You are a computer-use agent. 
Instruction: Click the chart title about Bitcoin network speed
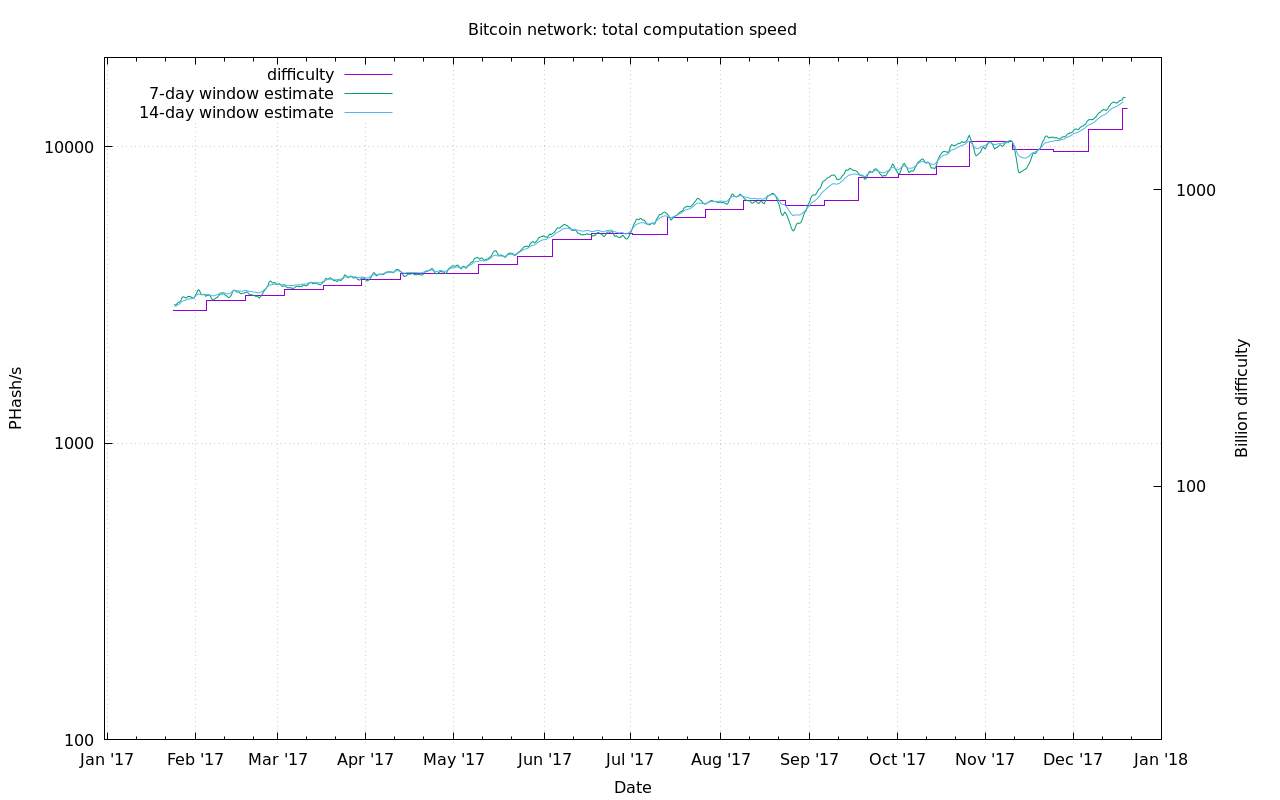(632, 30)
